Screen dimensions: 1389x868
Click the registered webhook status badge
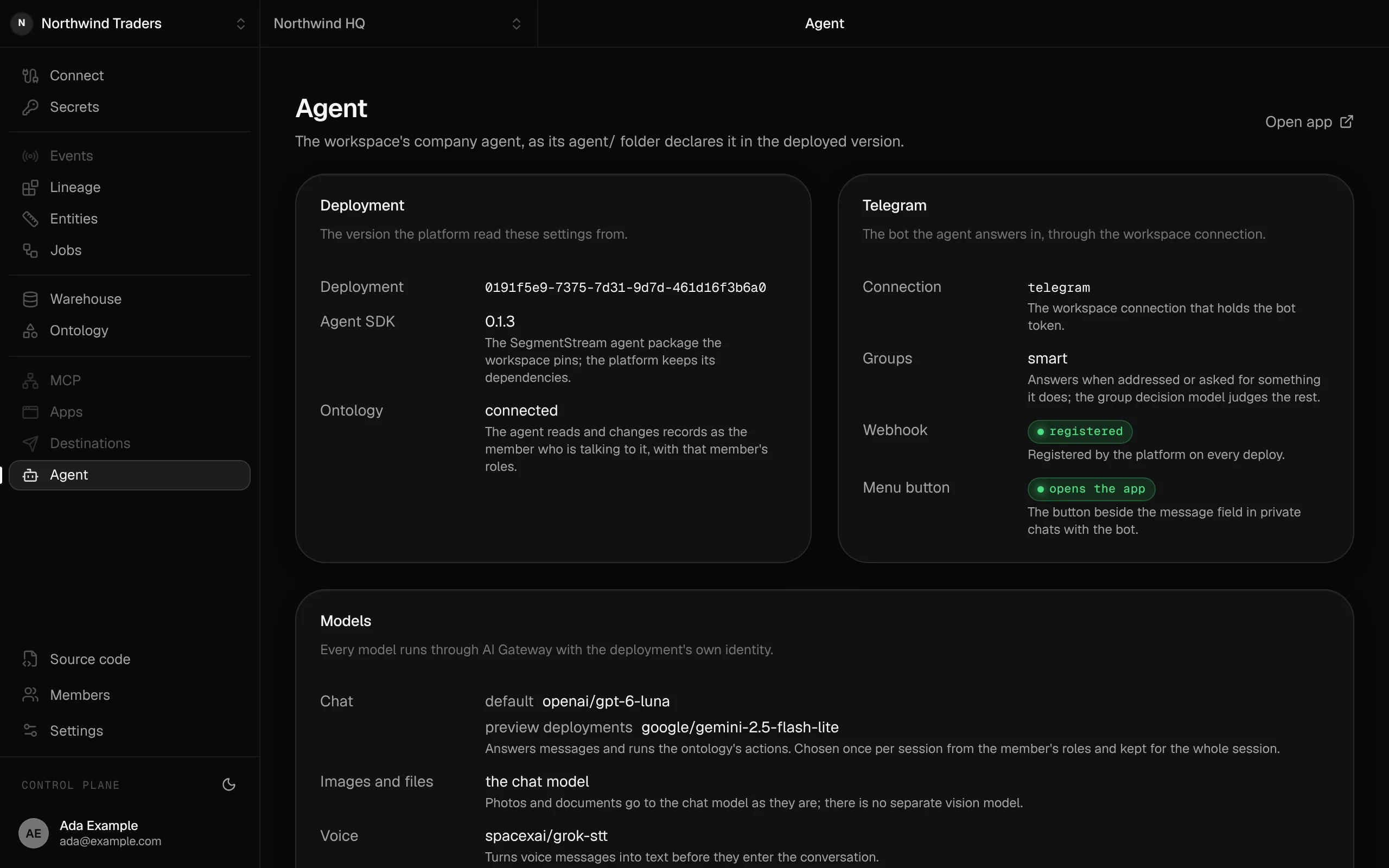point(1080,432)
